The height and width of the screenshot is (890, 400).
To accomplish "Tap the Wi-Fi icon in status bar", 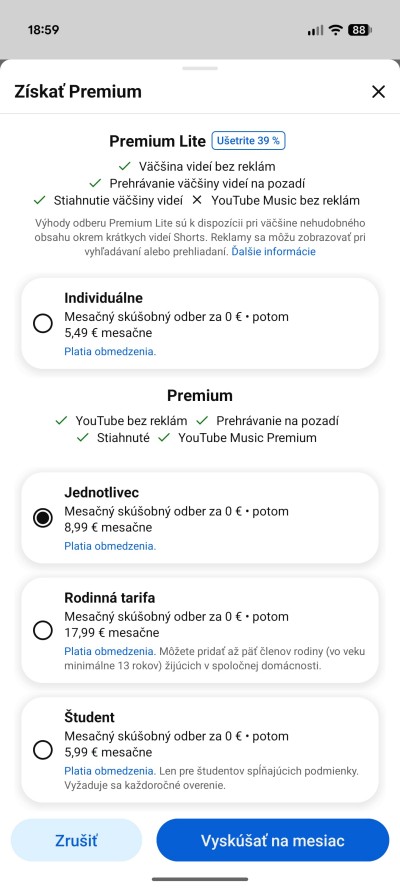I will coord(336,30).
